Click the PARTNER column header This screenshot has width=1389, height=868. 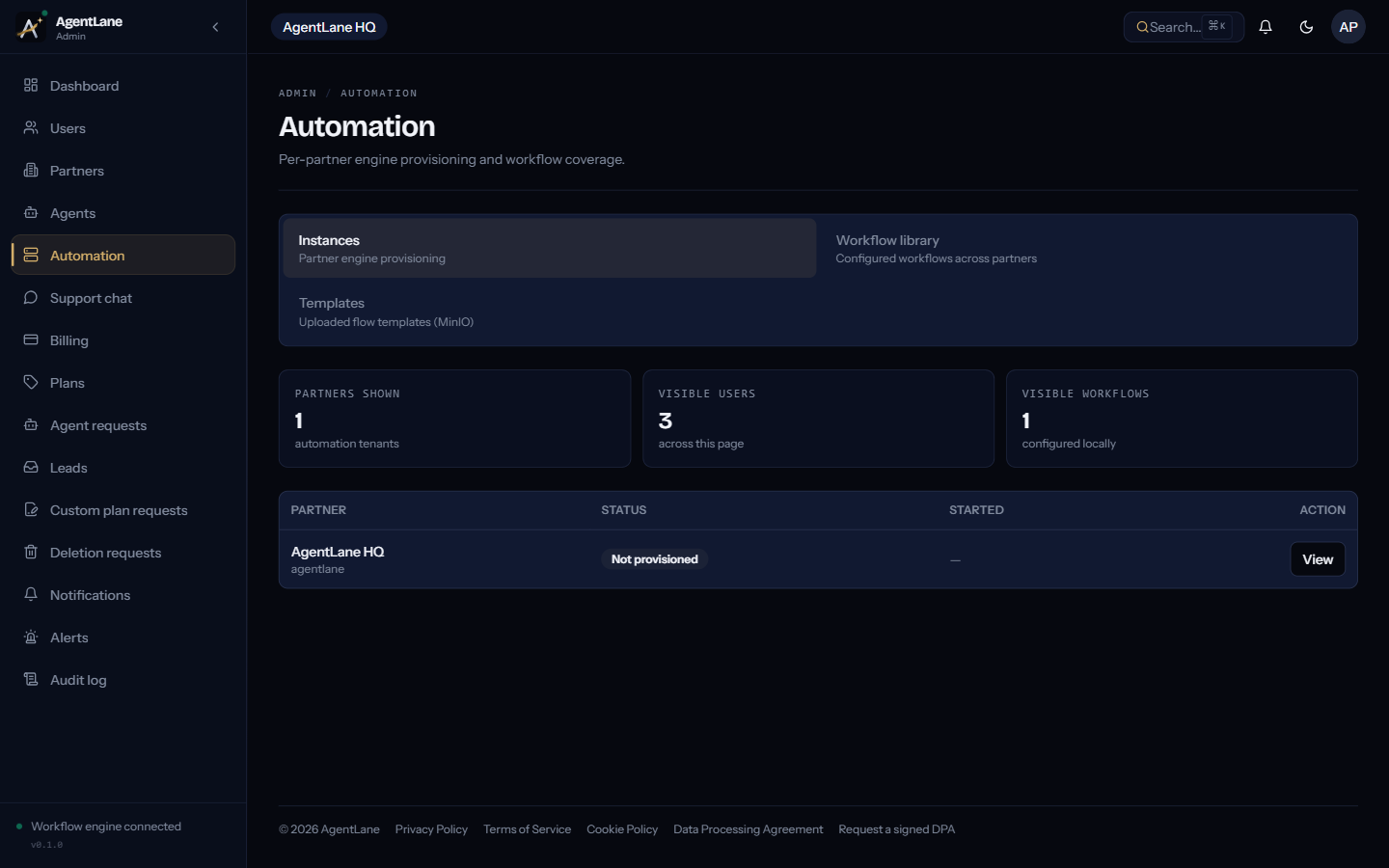[318, 510]
